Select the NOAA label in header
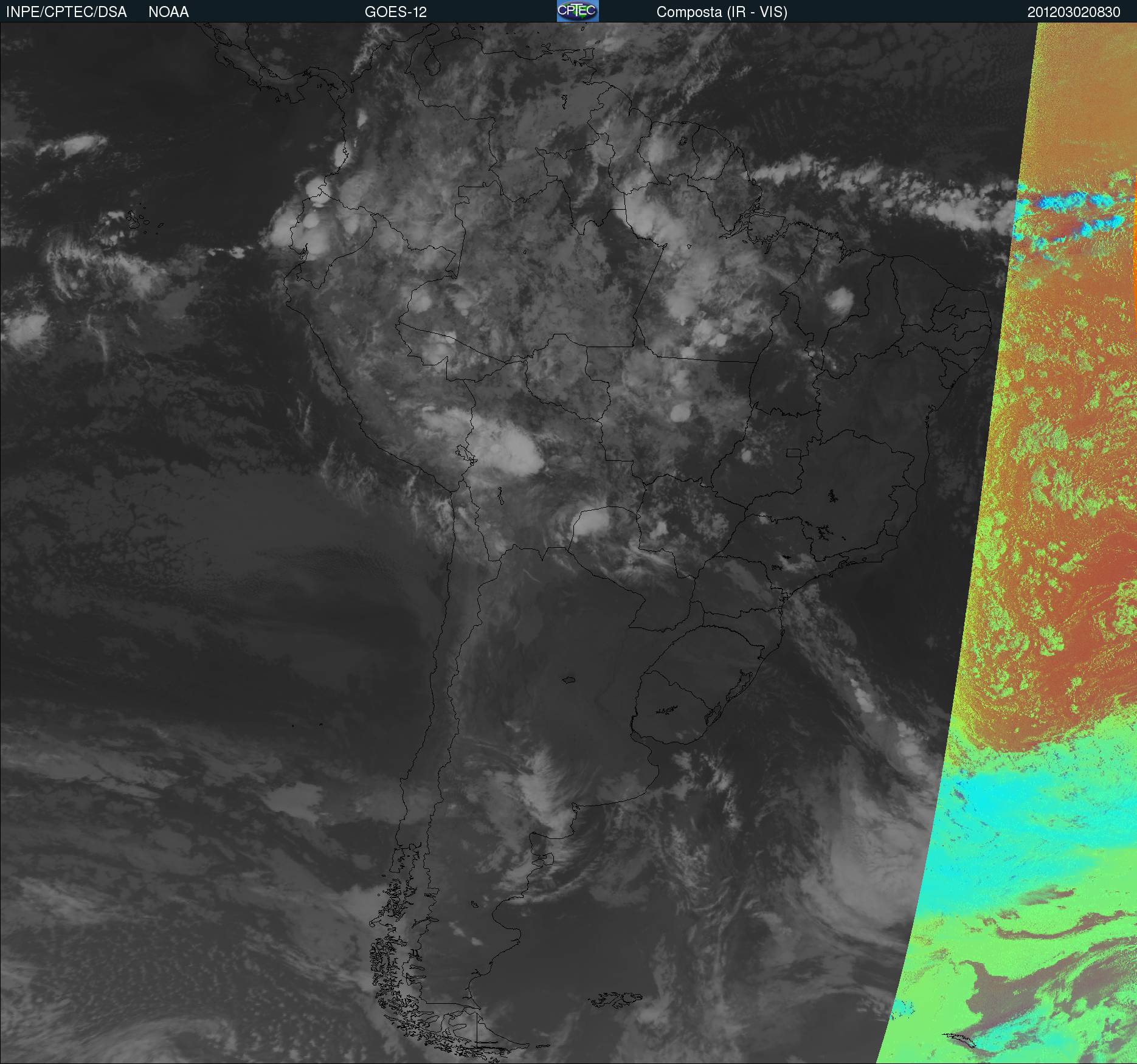Screen dimensions: 1137x1064 (168, 12)
